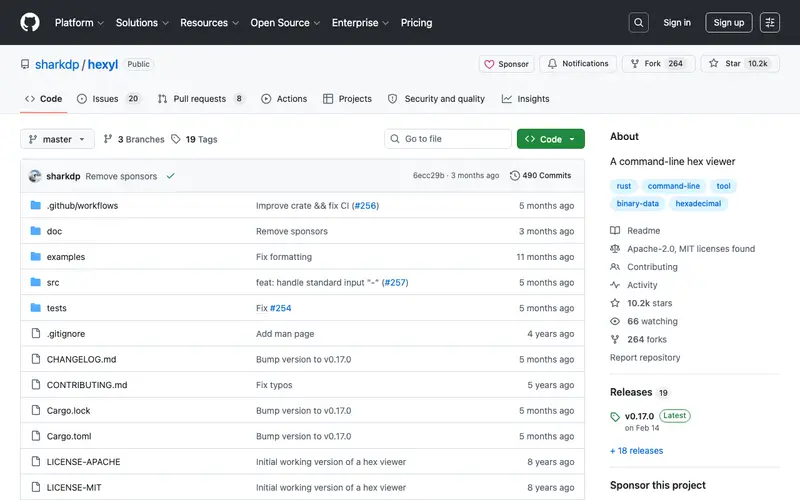Click sharkdp's avatar in commit row
This screenshot has height=500, width=800.
[35, 176]
